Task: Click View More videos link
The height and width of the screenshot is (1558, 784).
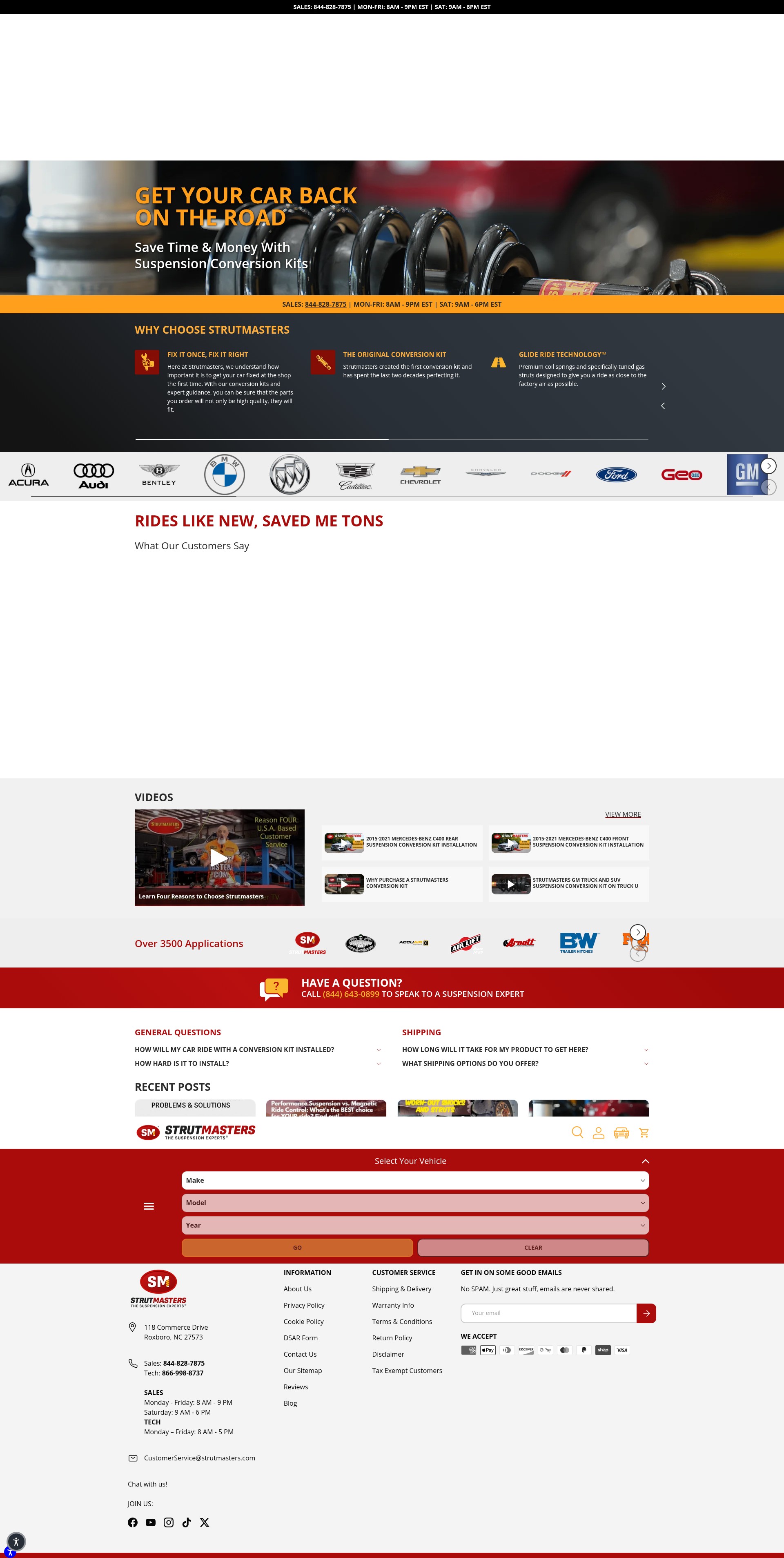Action: (x=622, y=814)
